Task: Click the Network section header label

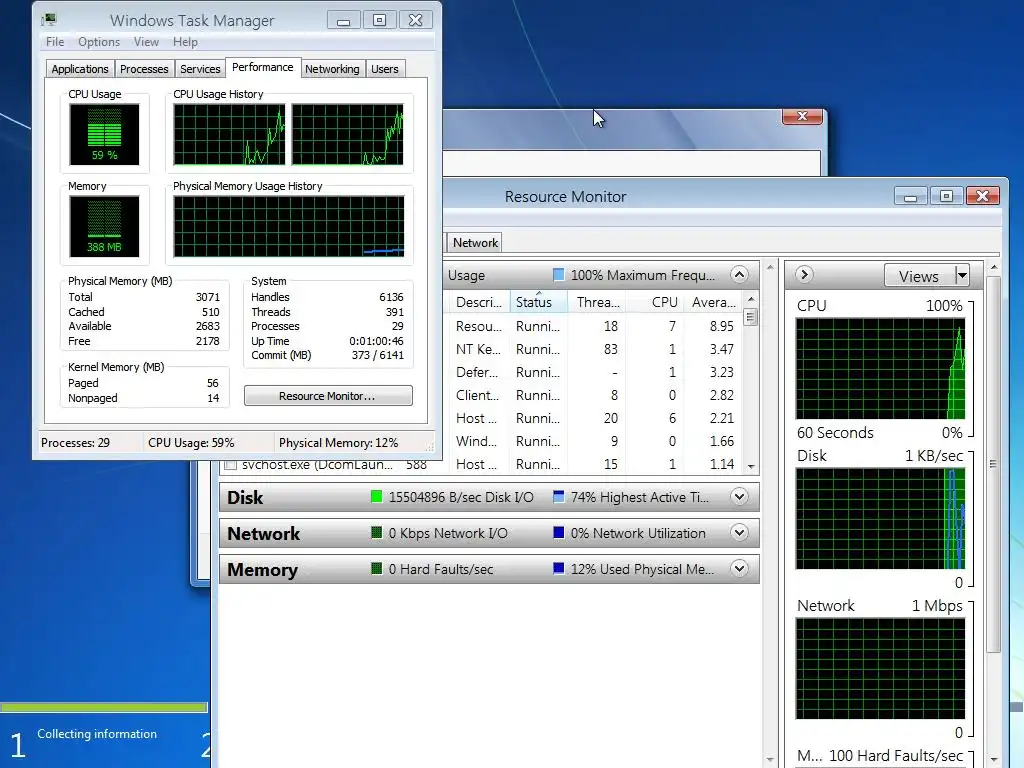Action: [x=264, y=534]
